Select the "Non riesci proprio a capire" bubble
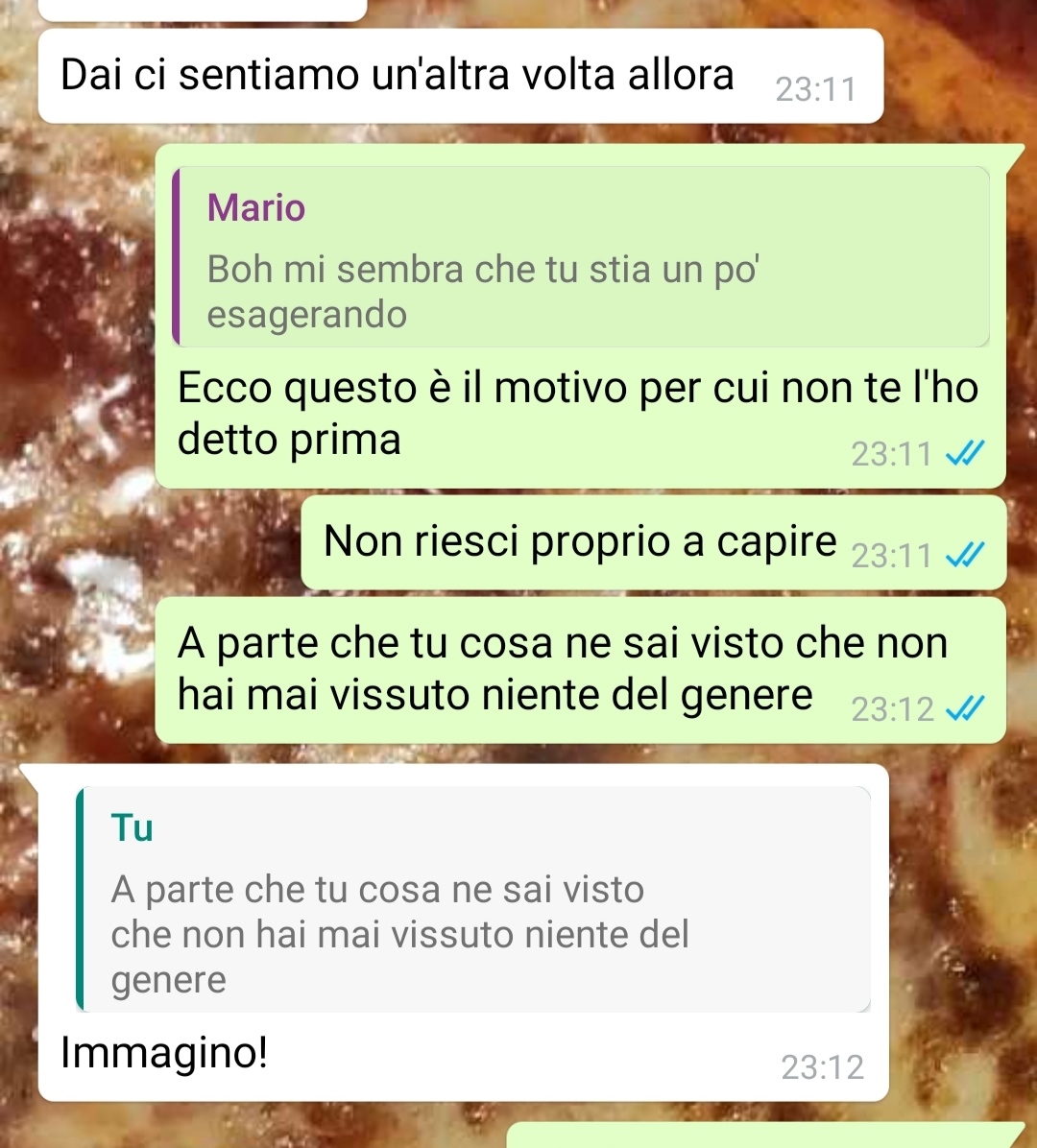 click(653, 542)
